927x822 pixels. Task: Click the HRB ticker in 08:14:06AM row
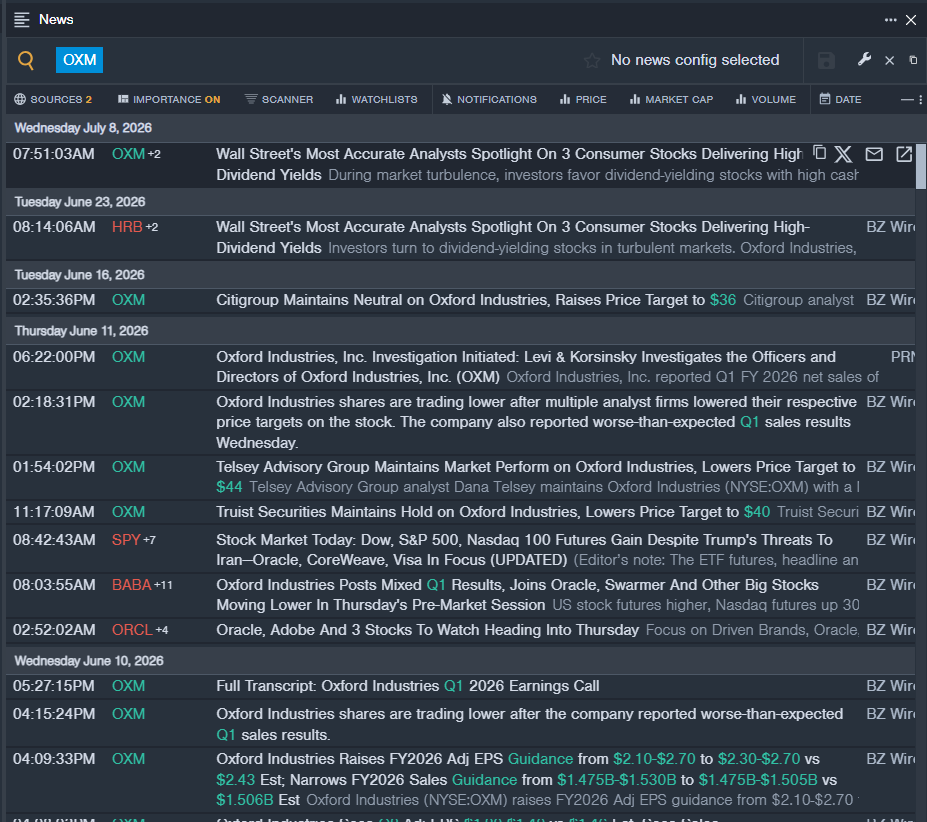[127, 227]
